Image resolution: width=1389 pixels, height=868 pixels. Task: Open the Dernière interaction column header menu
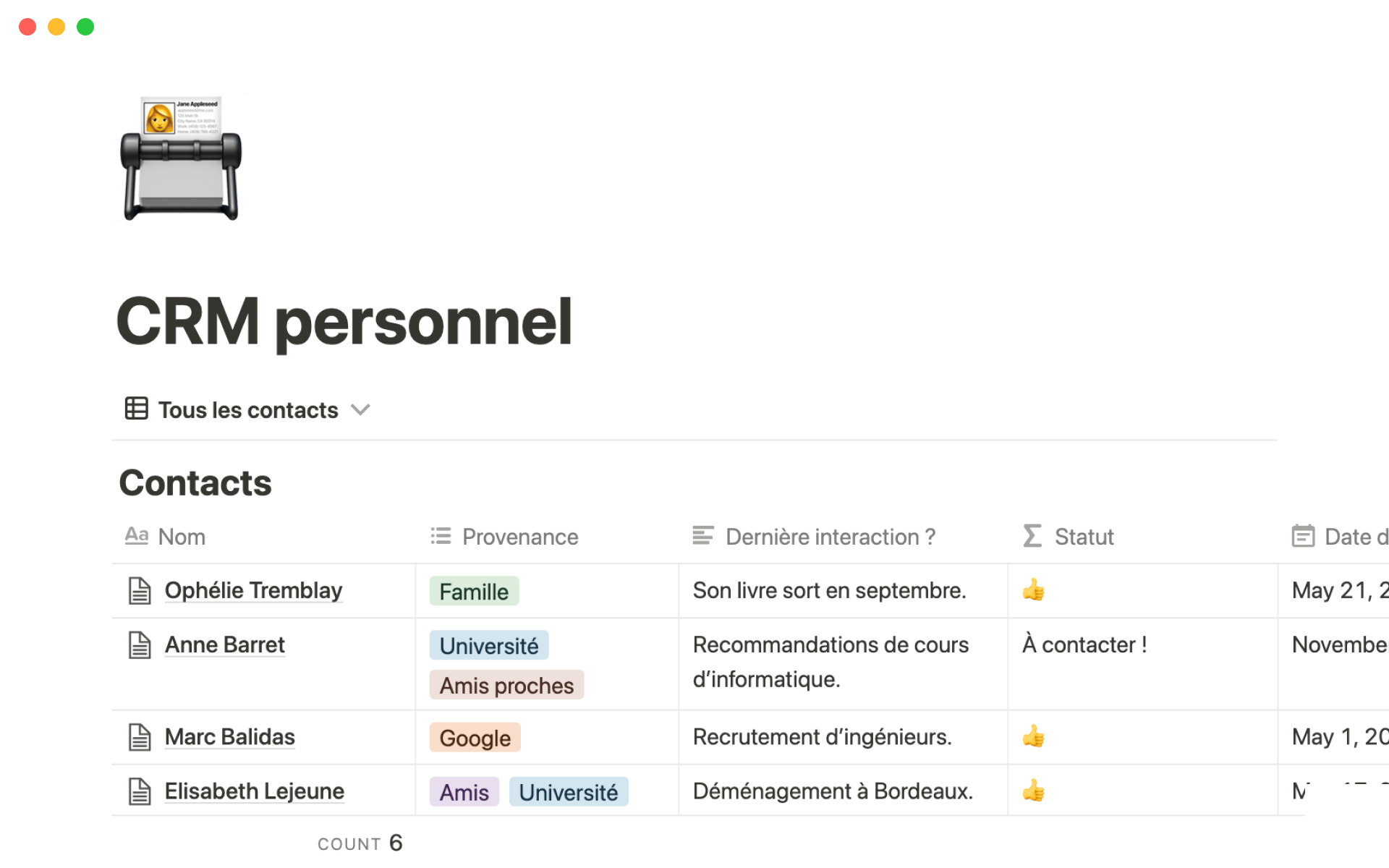pos(830,537)
